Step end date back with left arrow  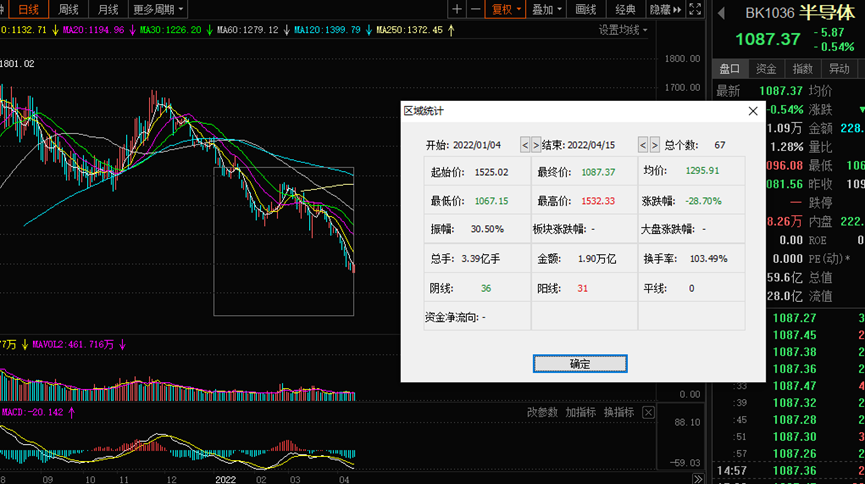coord(643,145)
